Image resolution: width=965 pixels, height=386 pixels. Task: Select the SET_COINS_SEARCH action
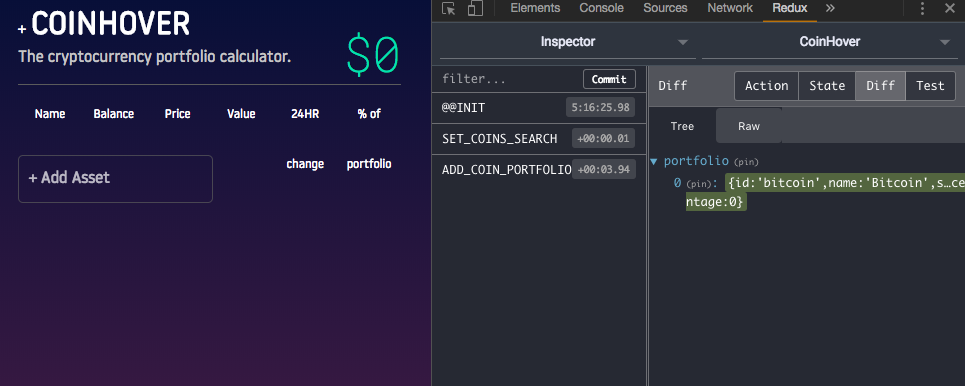click(539, 139)
